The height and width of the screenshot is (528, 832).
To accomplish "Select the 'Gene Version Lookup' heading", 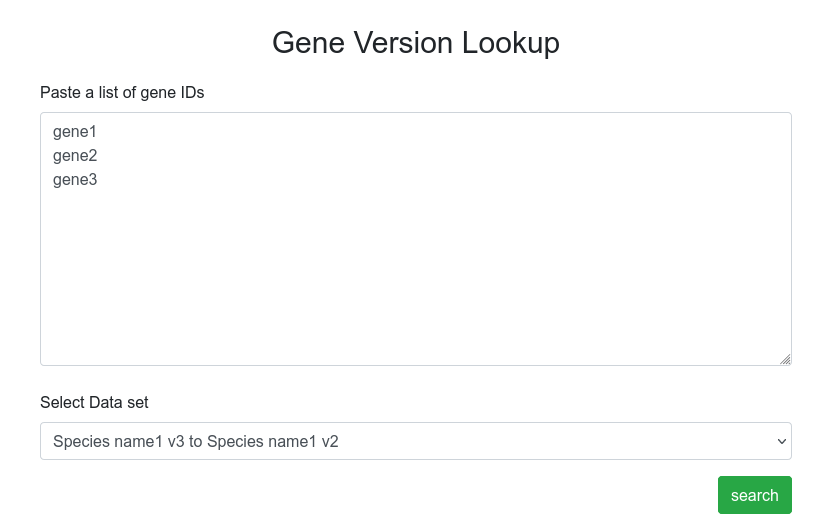I will tap(416, 42).
